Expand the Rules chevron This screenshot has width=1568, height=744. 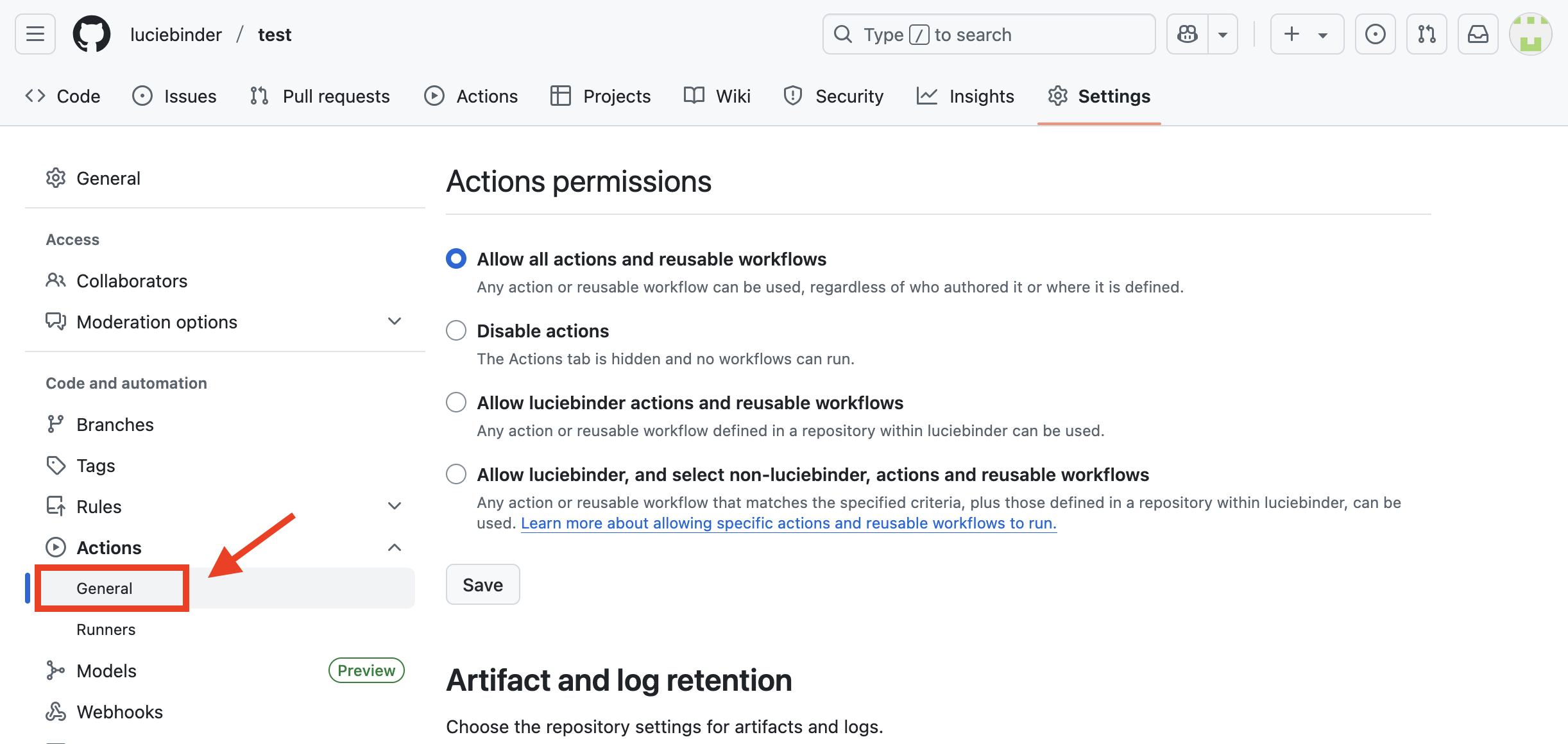(395, 505)
